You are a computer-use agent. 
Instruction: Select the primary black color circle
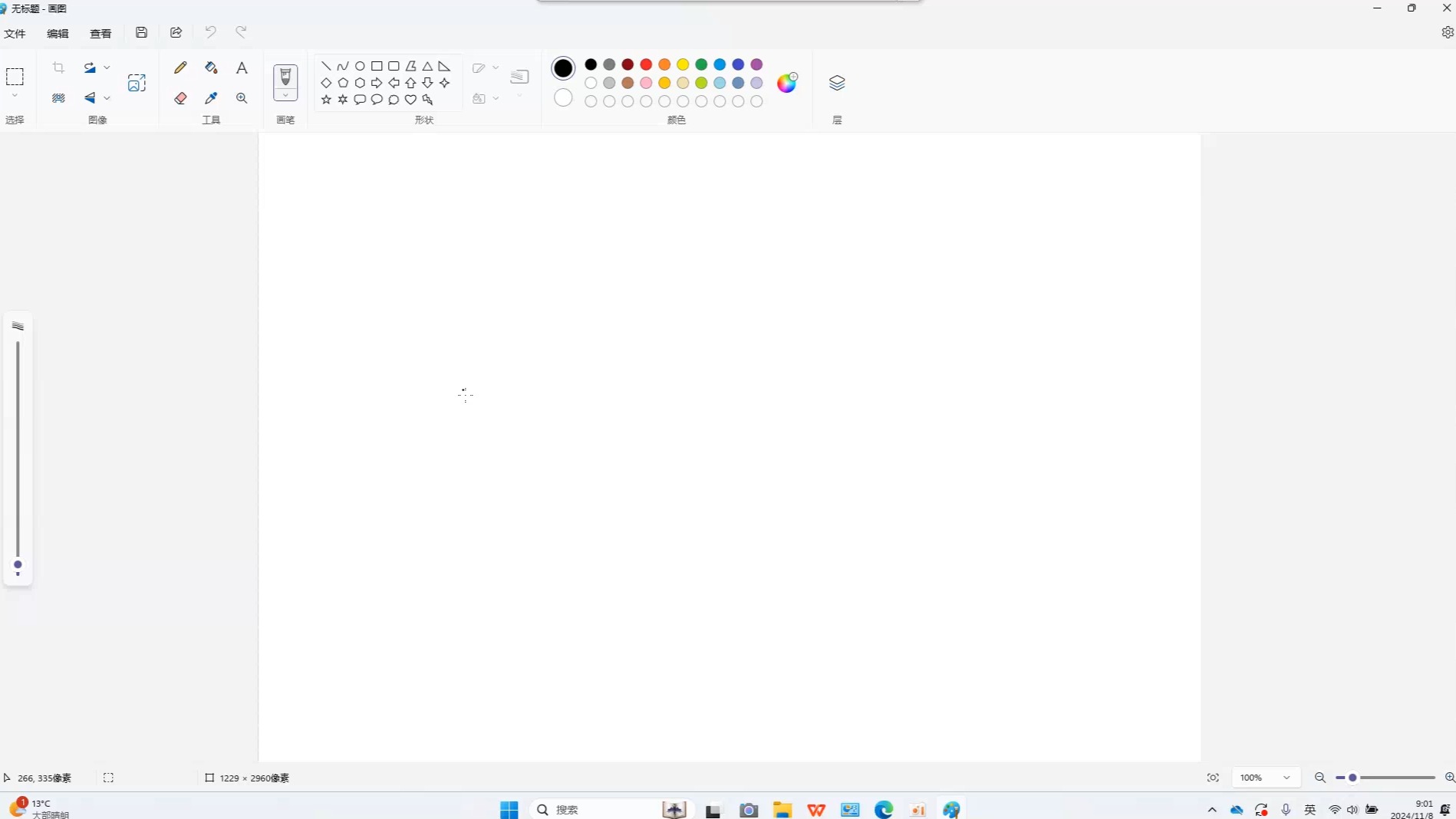563,68
